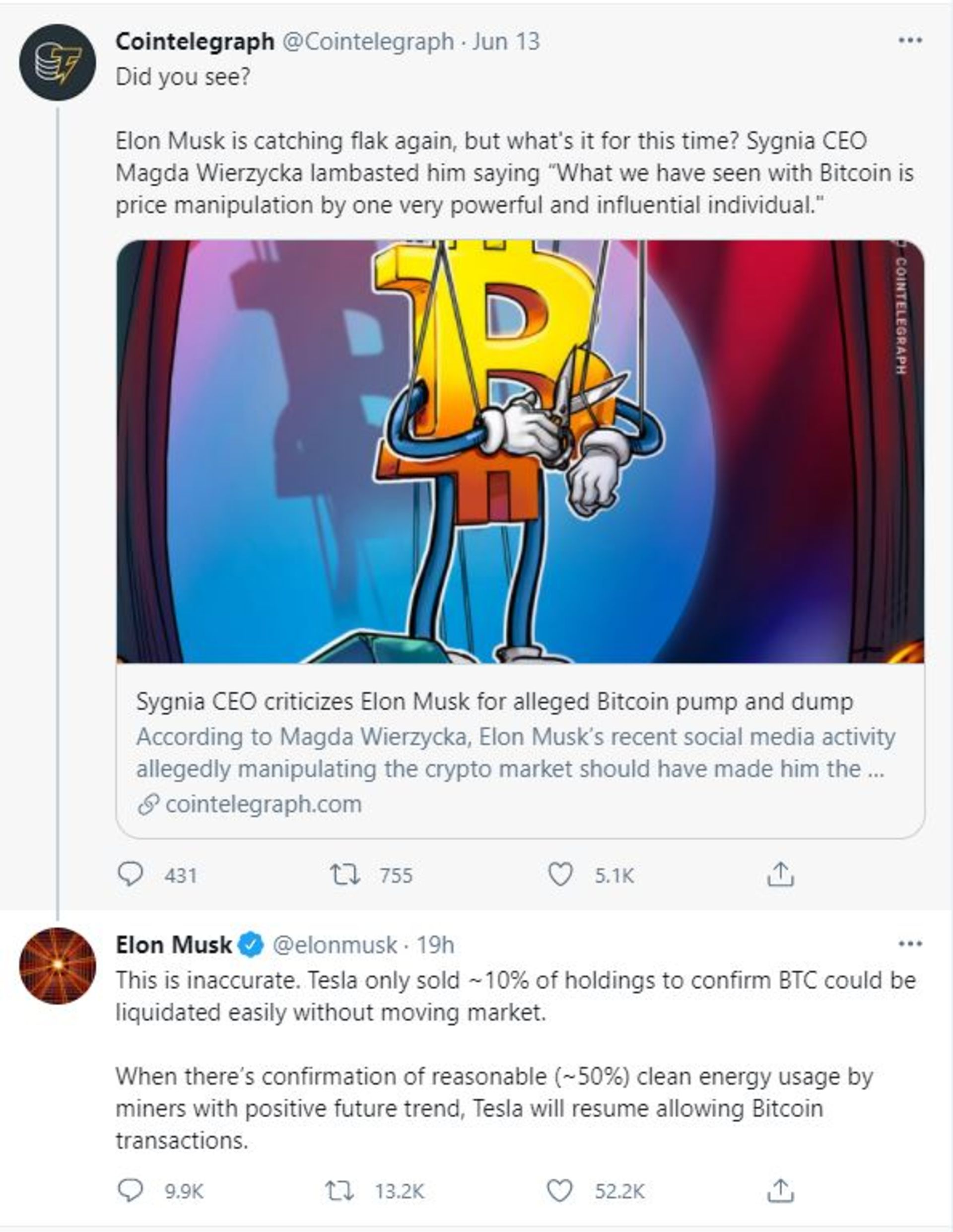Open the Bitcoin puppet article image
The image size is (953, 1232).
point(520,451)
